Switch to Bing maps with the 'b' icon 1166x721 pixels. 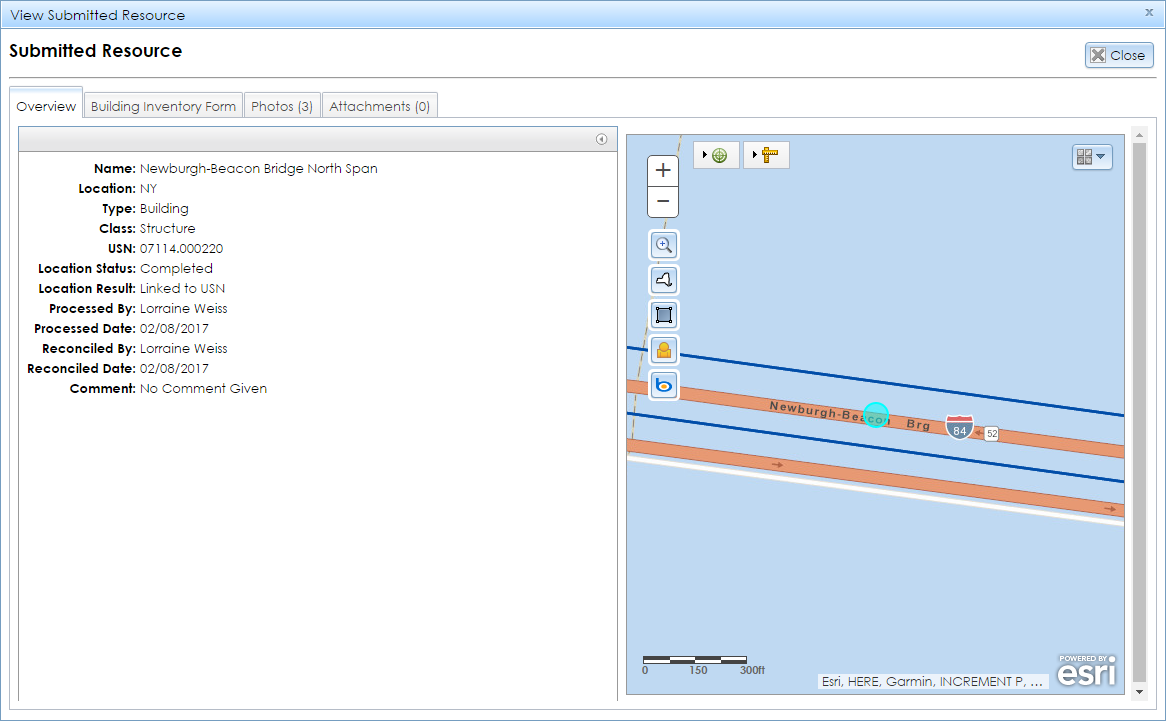(x=663, y=385)
